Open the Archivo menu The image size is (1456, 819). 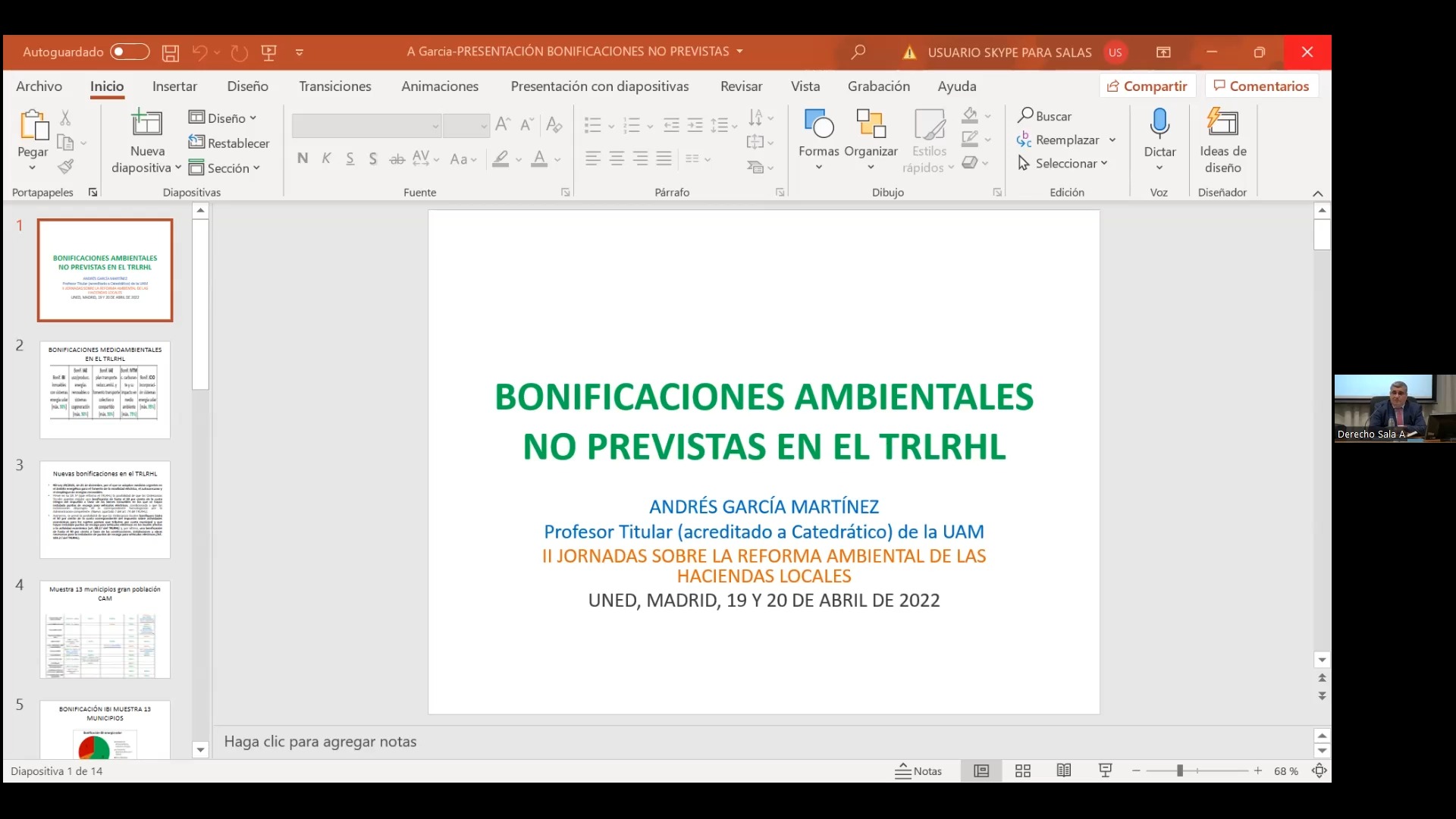pyautogui.click(x=39, y=86)
